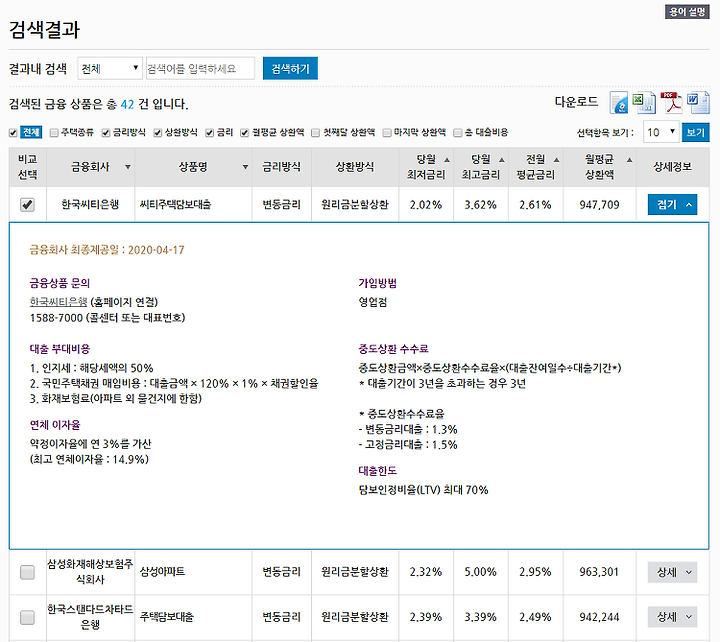Viewport: 720px width, 642px height.
Task: Click the 2.02% lowest rate cell
Action: coord(426,204)
